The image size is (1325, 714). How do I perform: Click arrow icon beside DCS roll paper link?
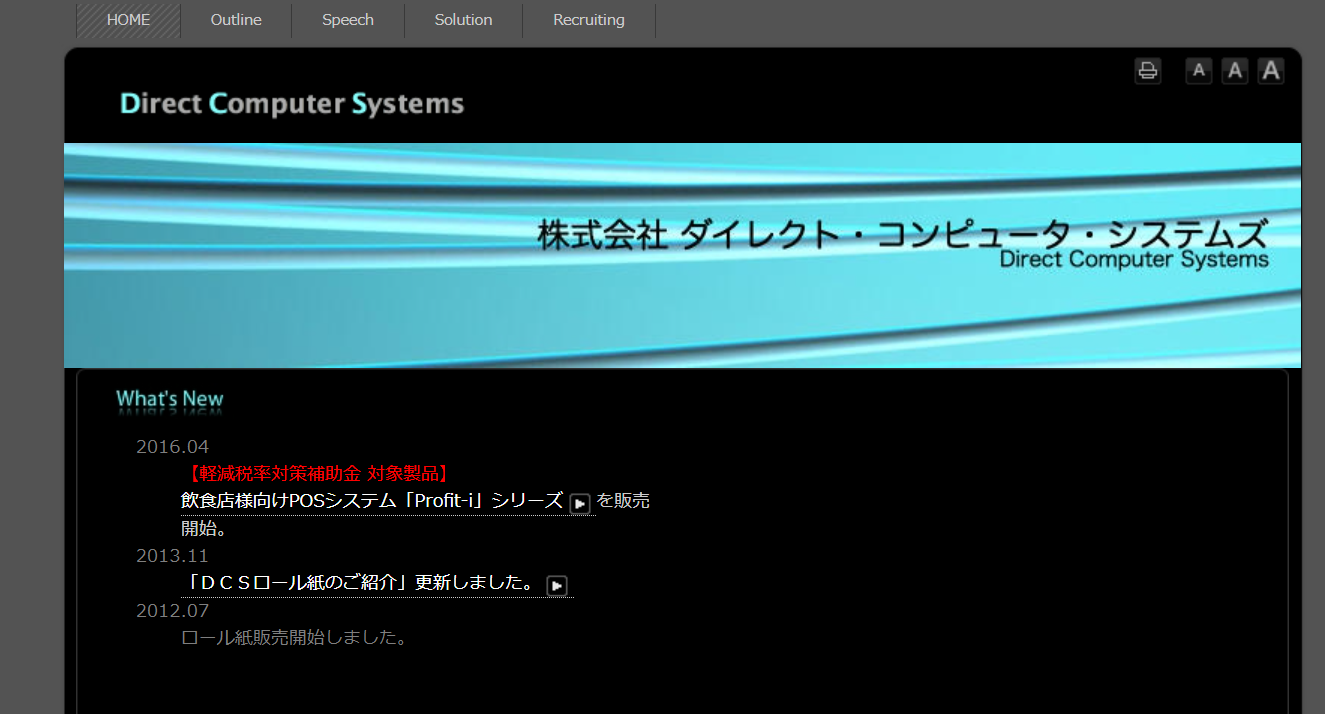pyautogui.click(x=558, y=586)
